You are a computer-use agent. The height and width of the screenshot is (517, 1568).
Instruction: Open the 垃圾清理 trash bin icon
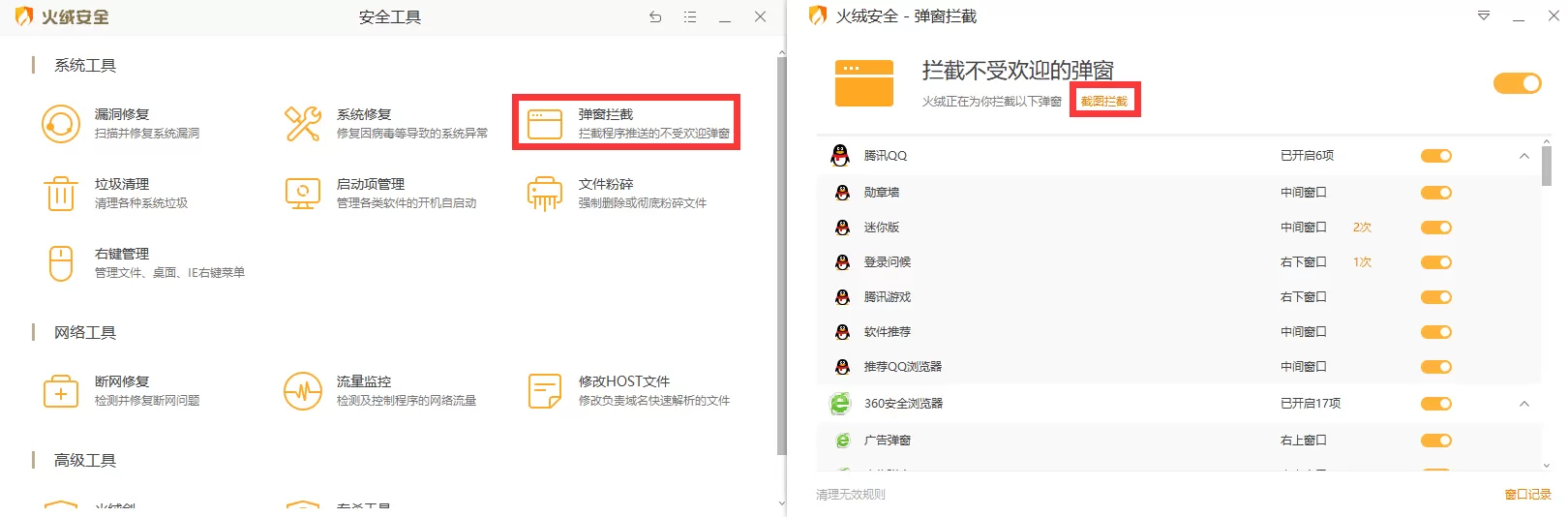pos(61,194)
